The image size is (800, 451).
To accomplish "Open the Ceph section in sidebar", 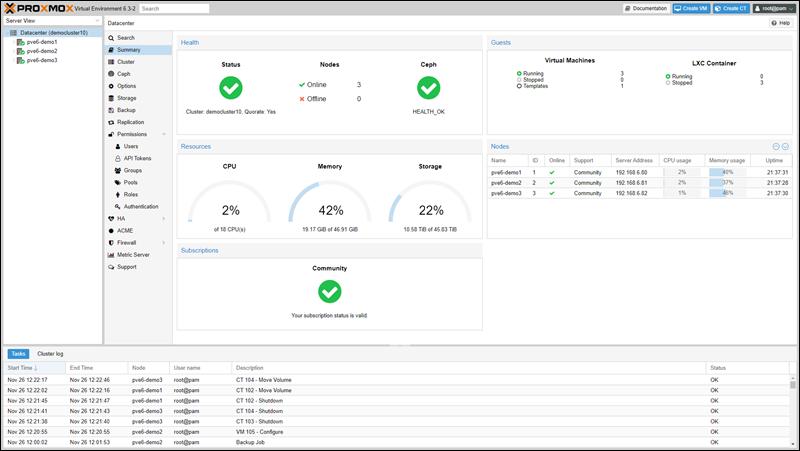I will tap(123, 74).
